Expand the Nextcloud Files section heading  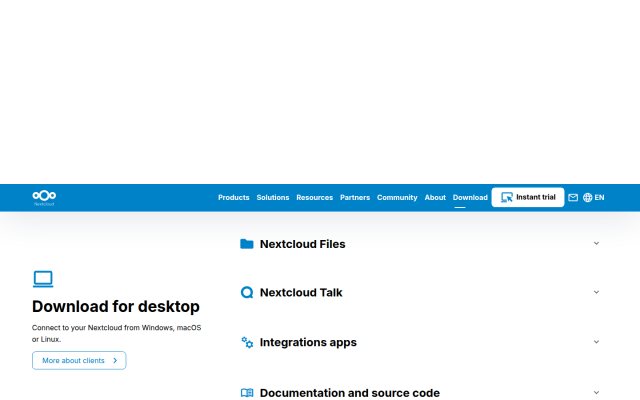302,244
